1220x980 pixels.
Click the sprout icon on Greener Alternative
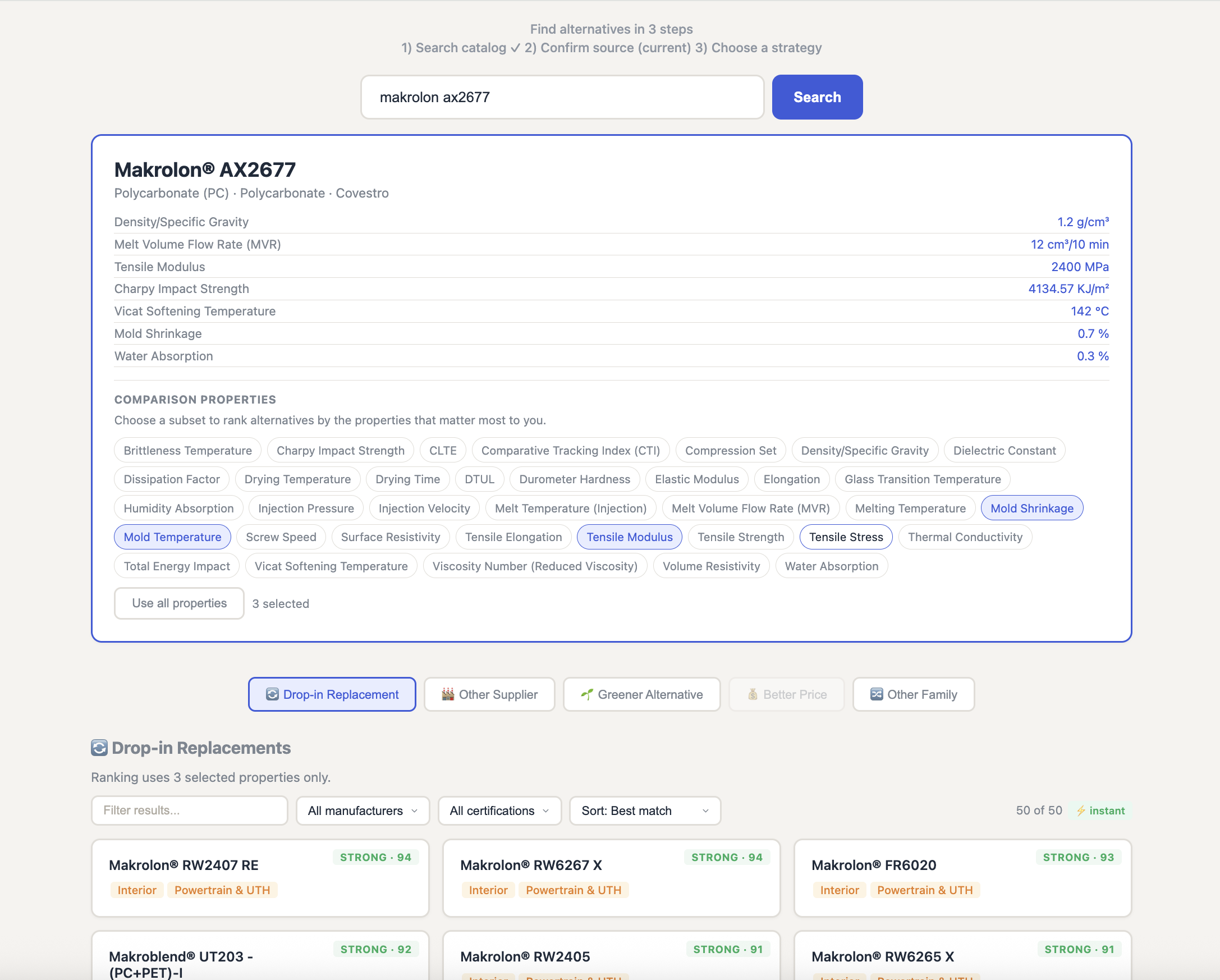[x=587, y=694]
